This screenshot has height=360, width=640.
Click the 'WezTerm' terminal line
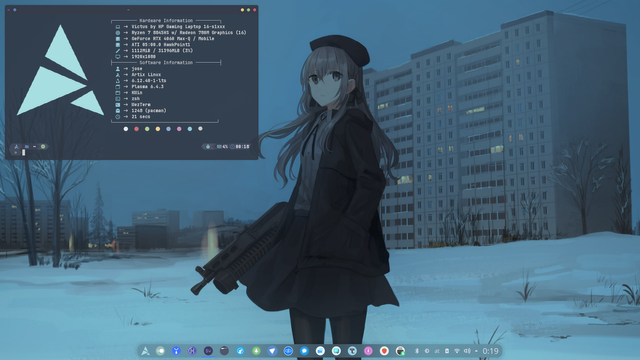click(141, 104)
